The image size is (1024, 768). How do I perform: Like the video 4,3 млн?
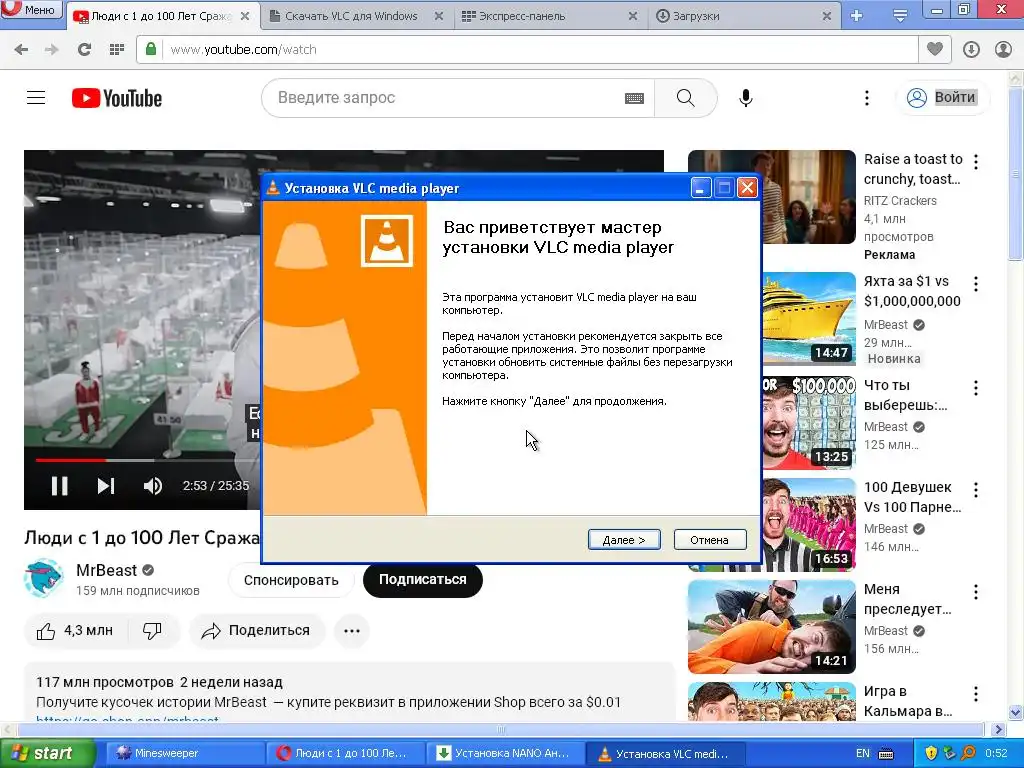[x=74, y=631]
